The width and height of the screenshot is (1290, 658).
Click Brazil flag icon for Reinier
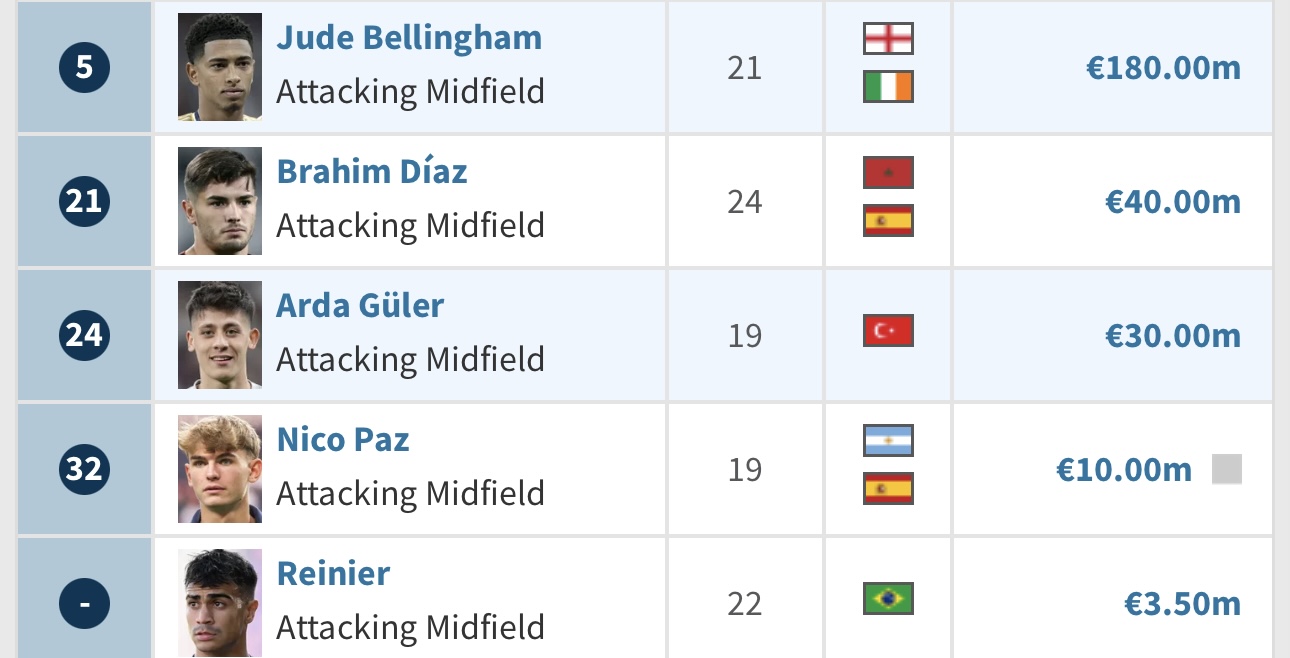tap(888, 598)
